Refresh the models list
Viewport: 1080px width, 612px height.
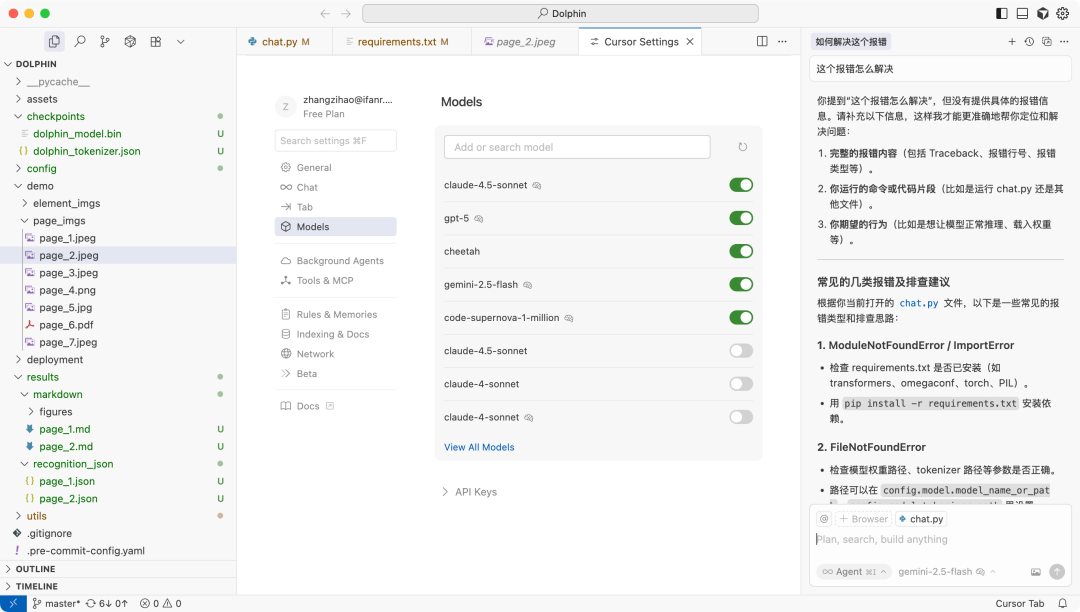pyautogui.click(x=742, y=147)
